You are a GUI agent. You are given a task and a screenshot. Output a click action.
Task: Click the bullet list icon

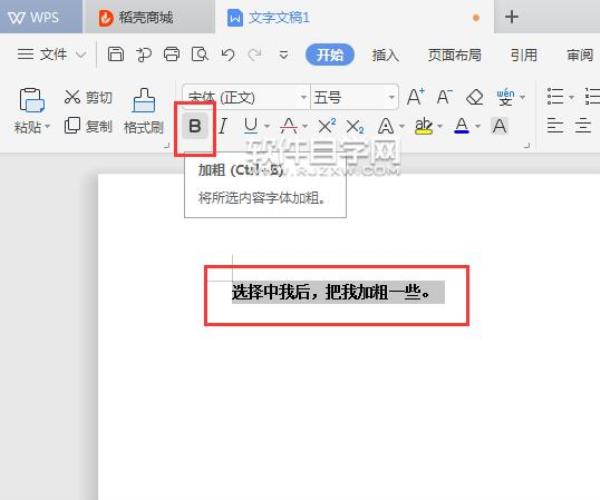(x=555, y=96)
